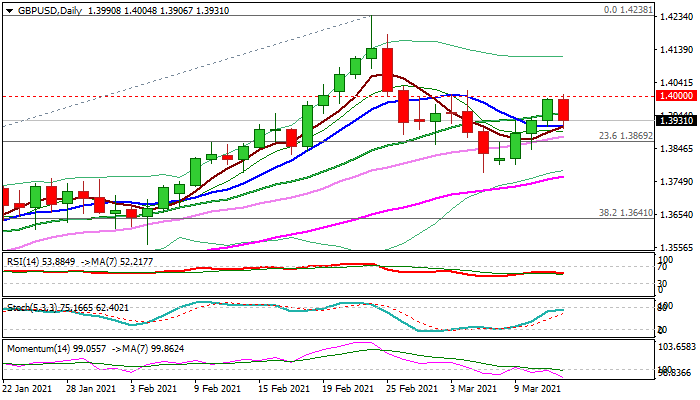Click the 15 Feb 2021 date label
700x400 pixels.
click(x=282, y=388)
